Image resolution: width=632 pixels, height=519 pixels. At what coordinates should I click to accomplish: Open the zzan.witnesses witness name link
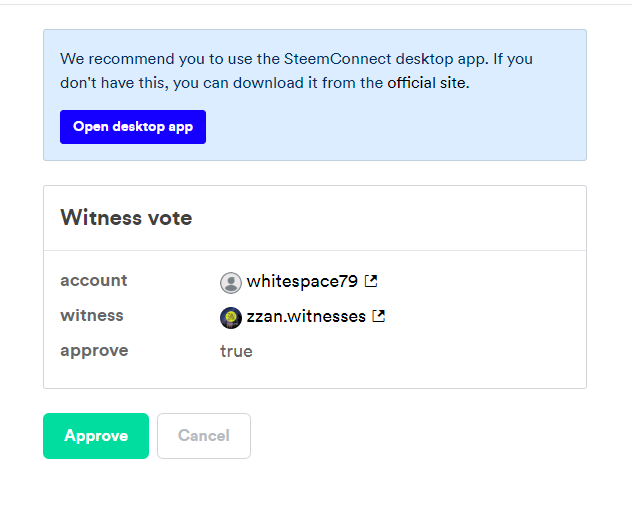pyautogui.click(x=306, y=316)
